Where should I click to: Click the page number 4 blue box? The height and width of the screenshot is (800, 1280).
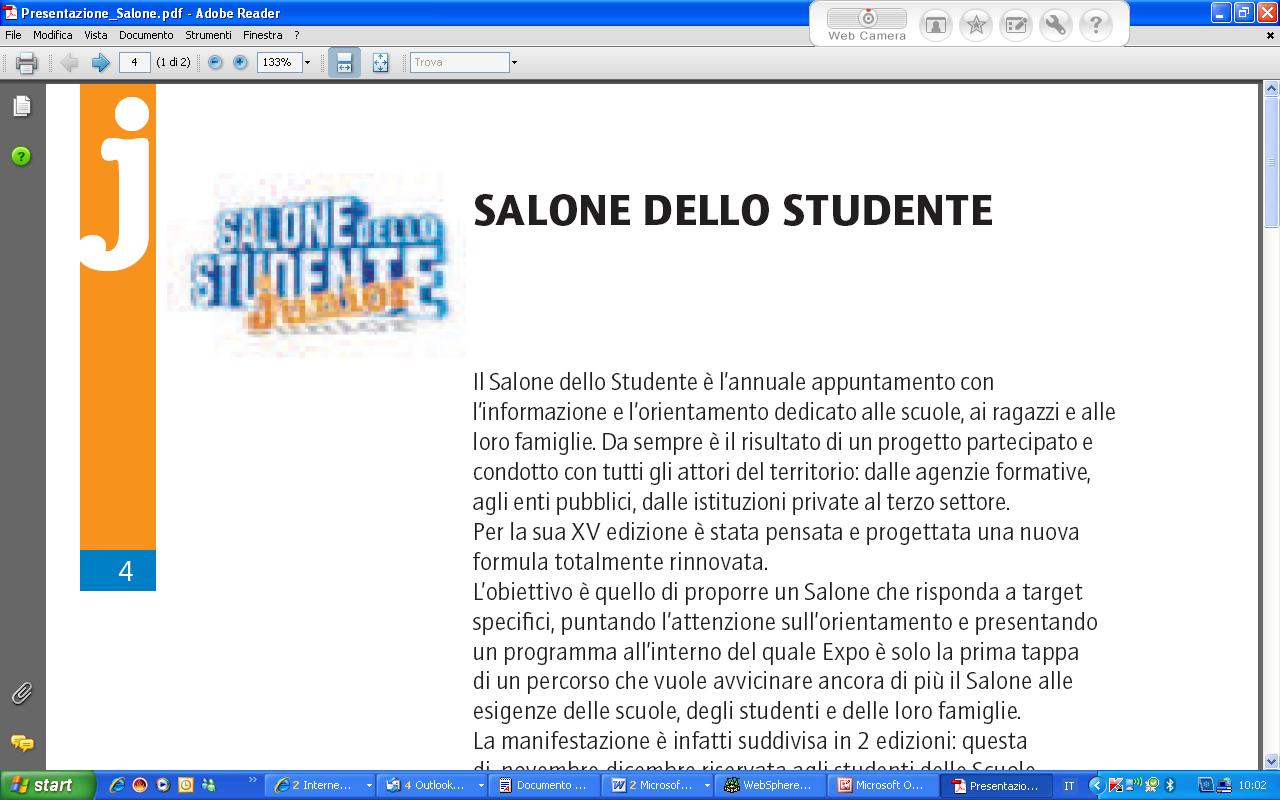[x=118, y=570]
